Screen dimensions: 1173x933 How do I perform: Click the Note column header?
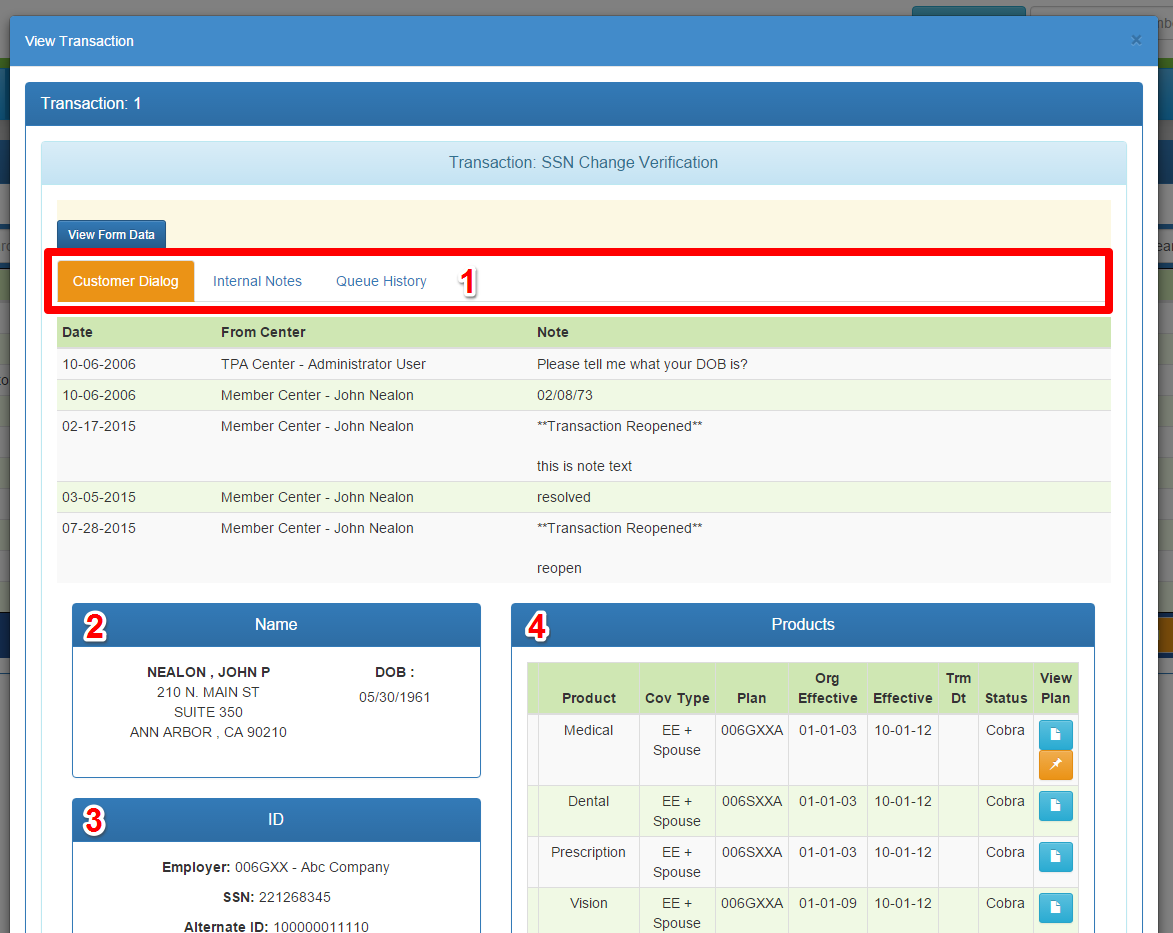552,332
